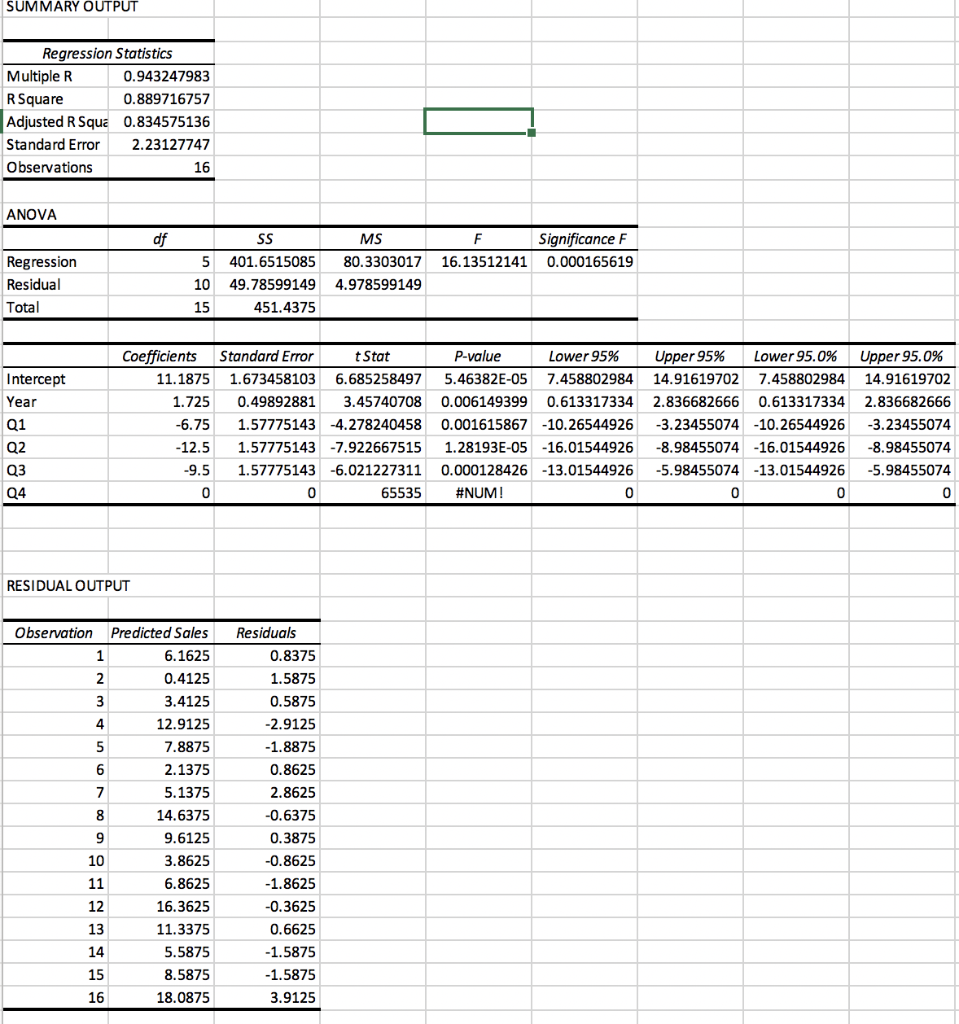Click the Coefficients column header
Viewport: 959px width, 1024px height.
tap(159, 356)
